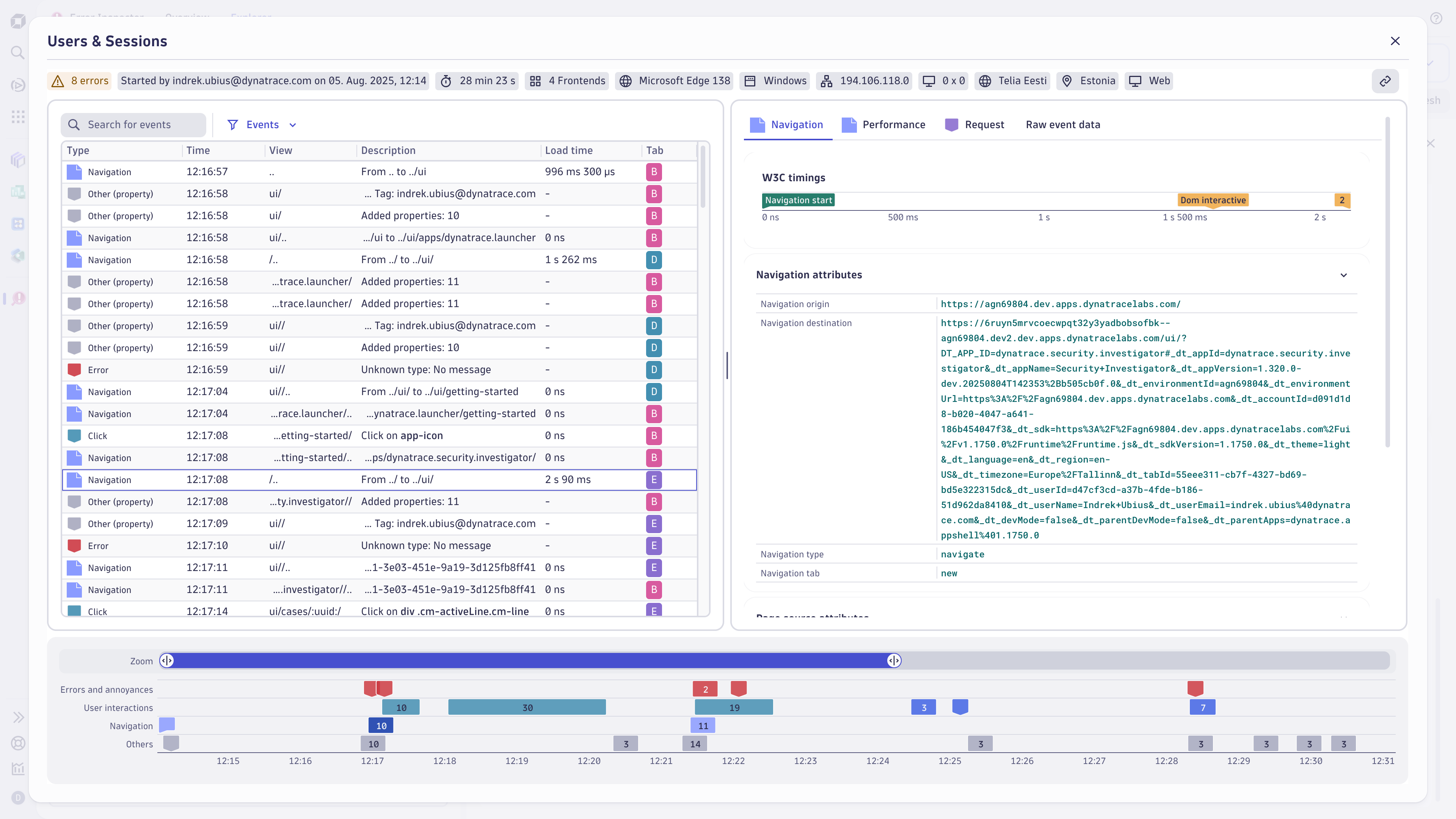Copy session link using chain icon
The width and height of the screenshot is (1456, 819).
[x=1385, y=81]
